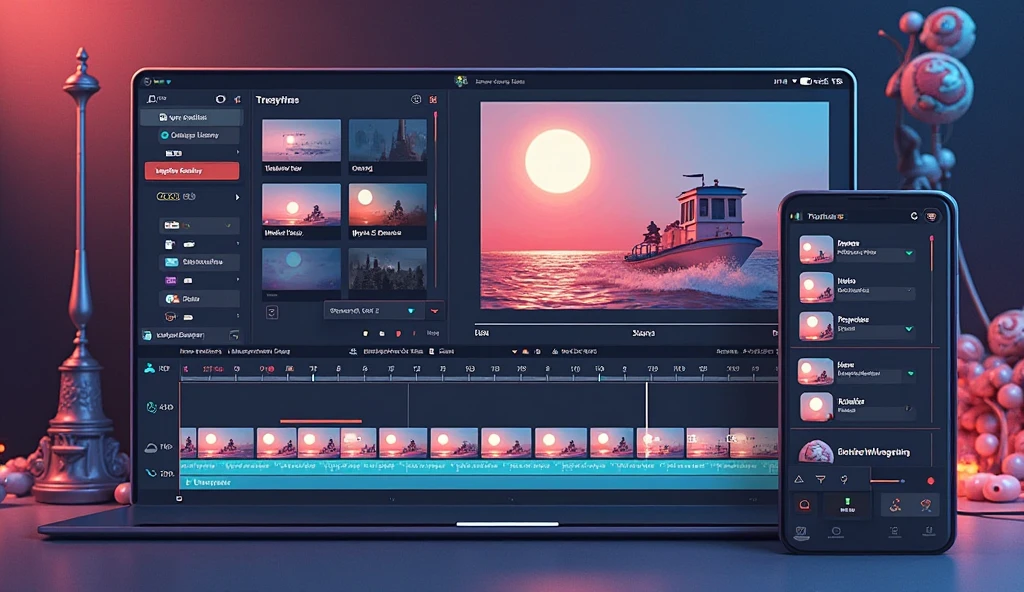This screenshot has width=1024, height=592.
Task: Click the white ring icon atop the sidebar
Action: click(x=221, y=99)
